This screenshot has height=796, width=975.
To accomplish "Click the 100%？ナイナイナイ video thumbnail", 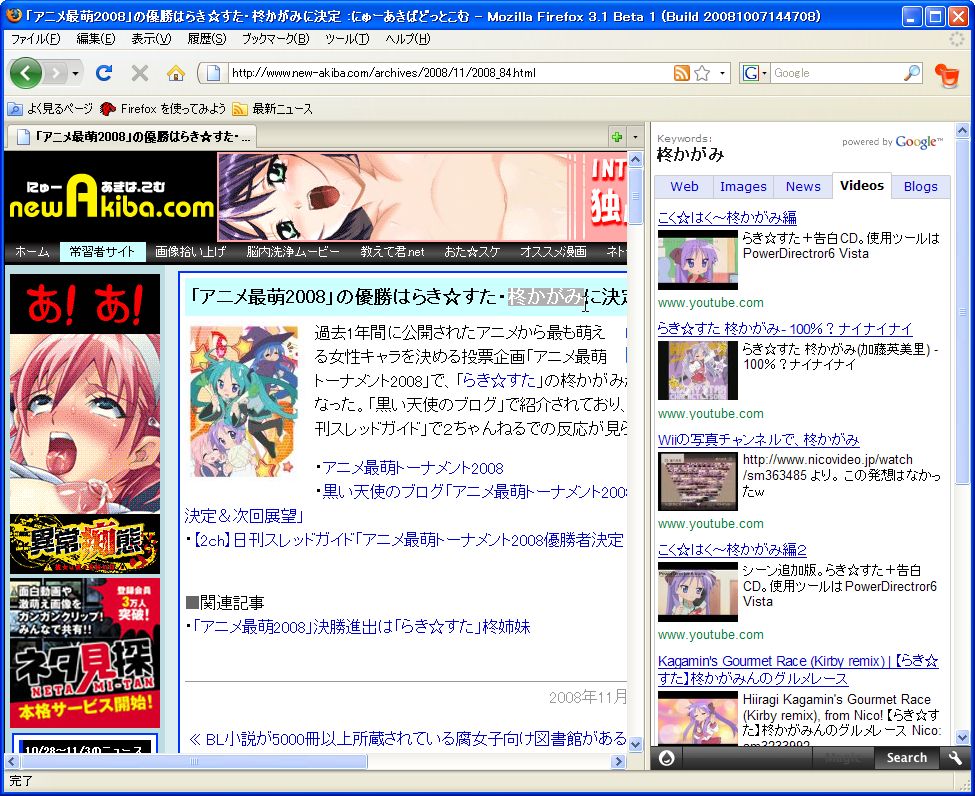I will pyautogui.click(x=698, y=371).
